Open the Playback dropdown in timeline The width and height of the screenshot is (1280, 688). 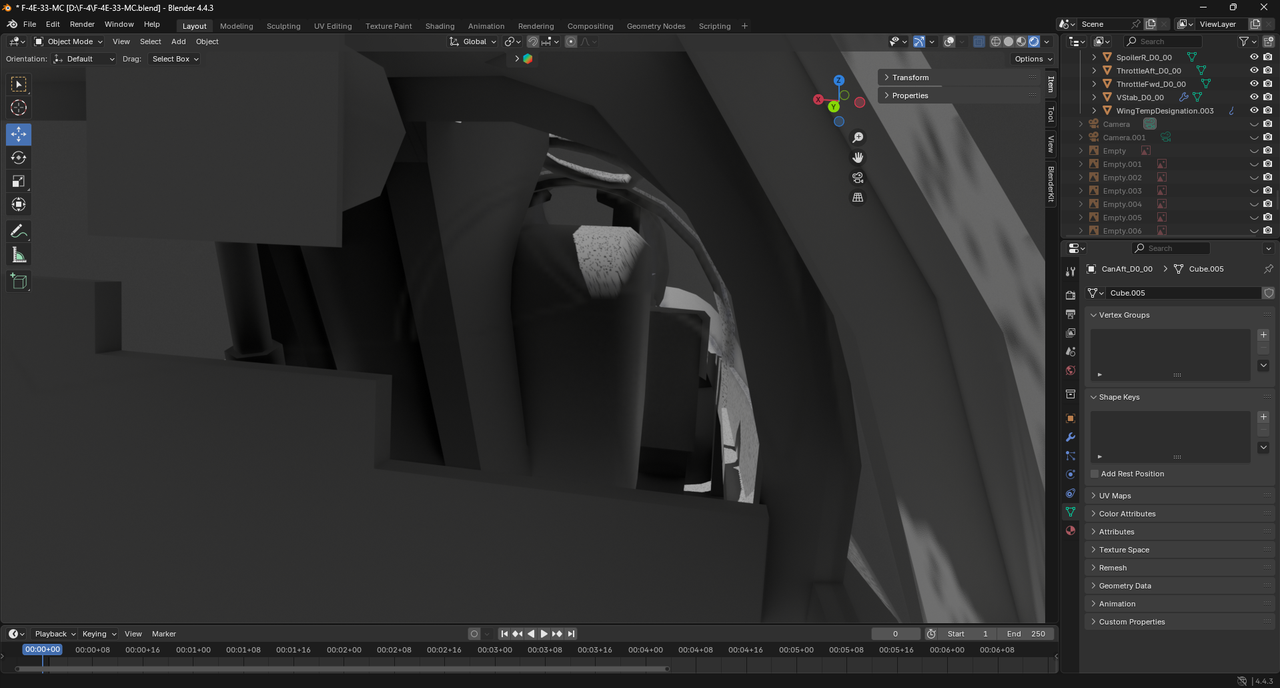click(x=55, y=634)
